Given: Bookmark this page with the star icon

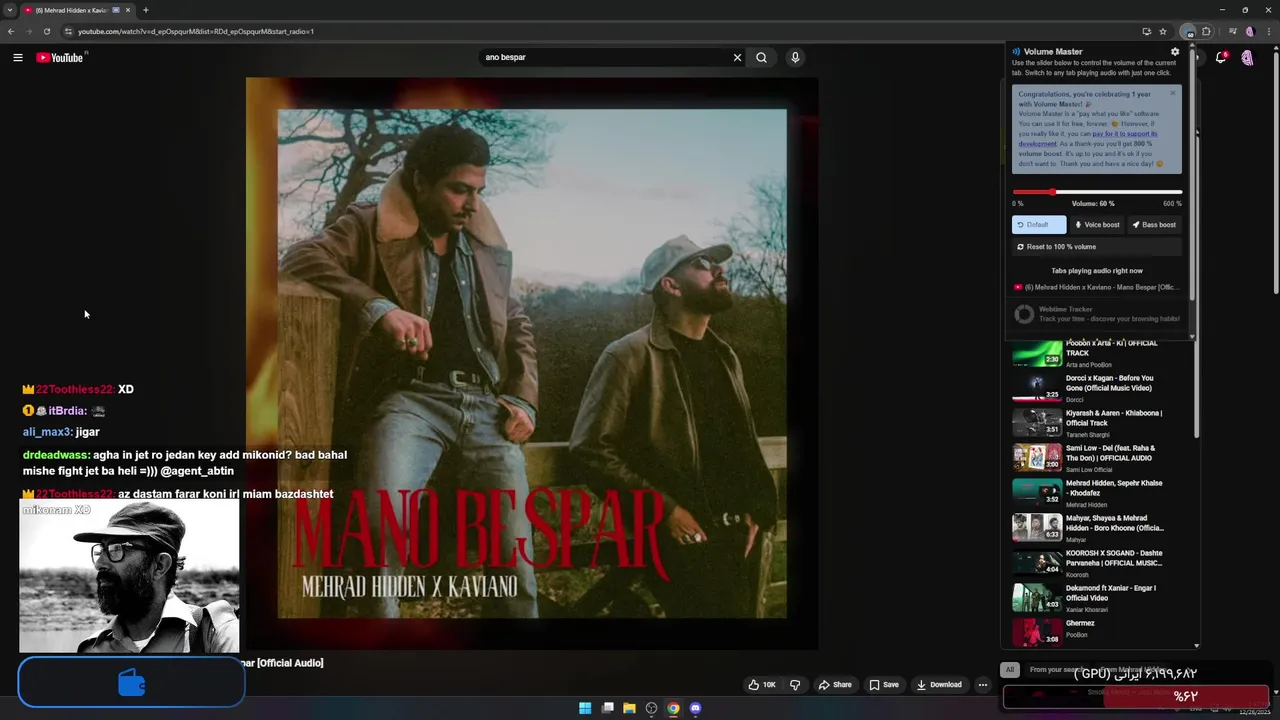Looking at the screenshot, I should pos(1163,31).
